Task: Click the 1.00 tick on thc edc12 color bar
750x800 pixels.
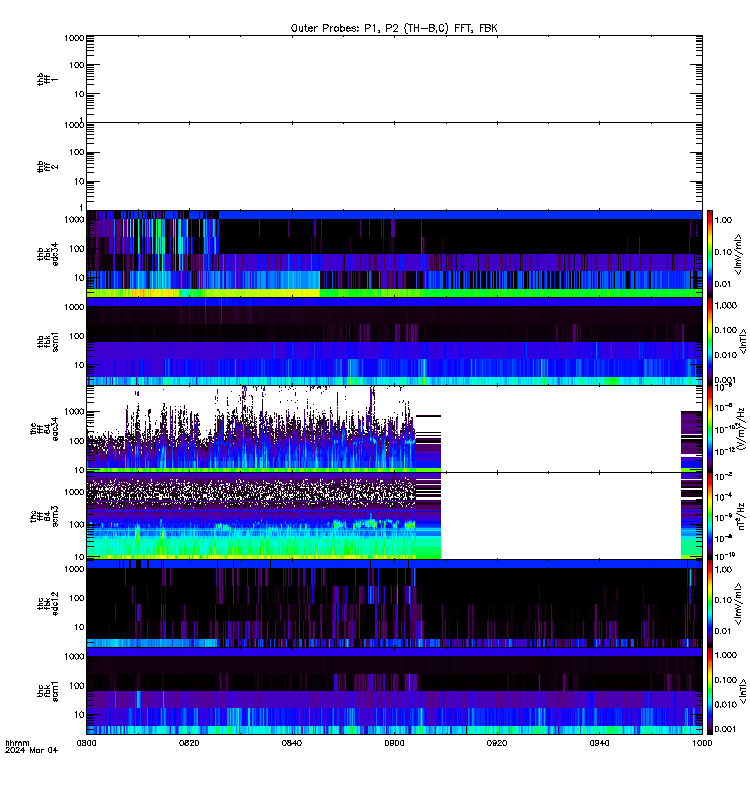Action: point(723,569)
